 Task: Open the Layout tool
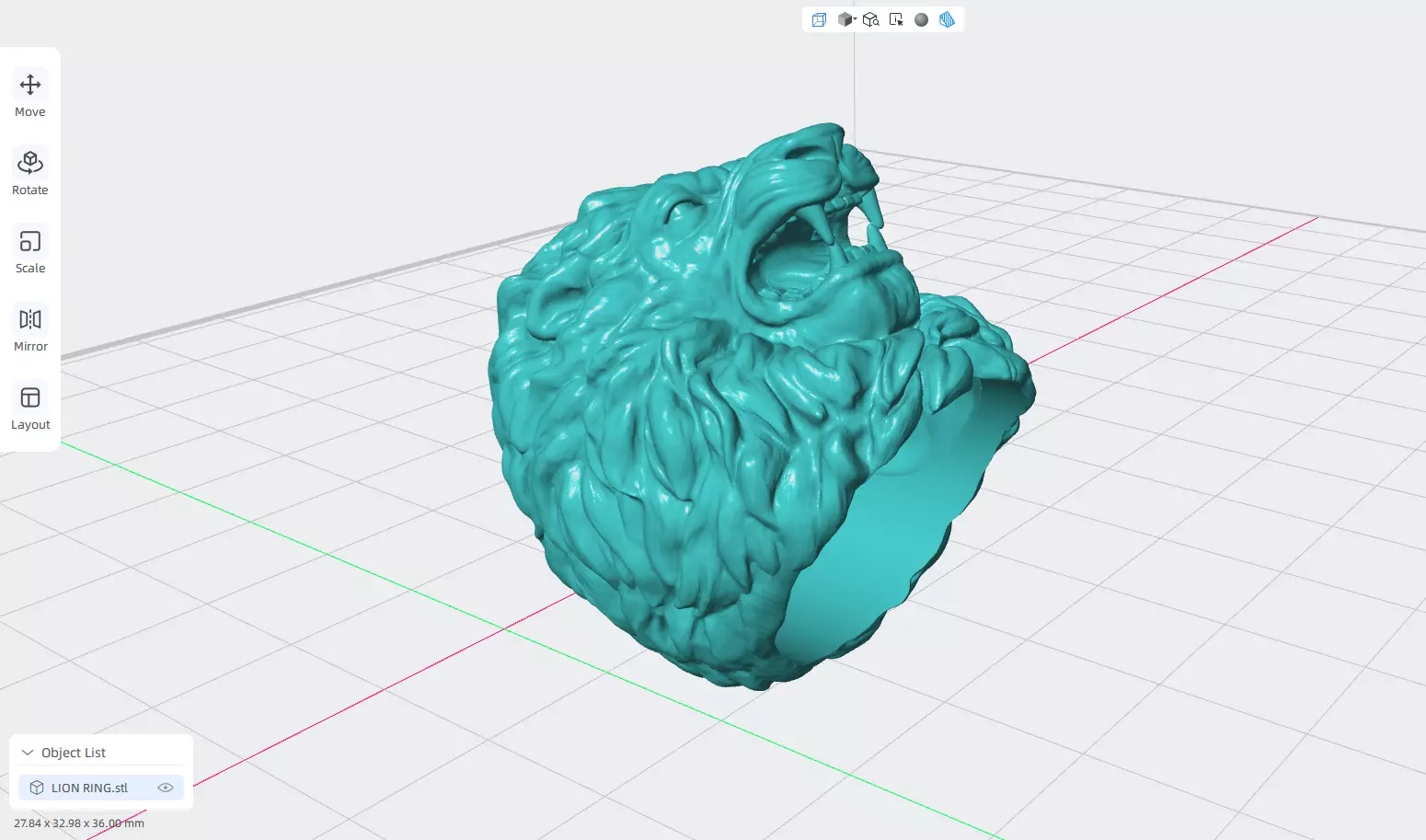coord(30,408)
